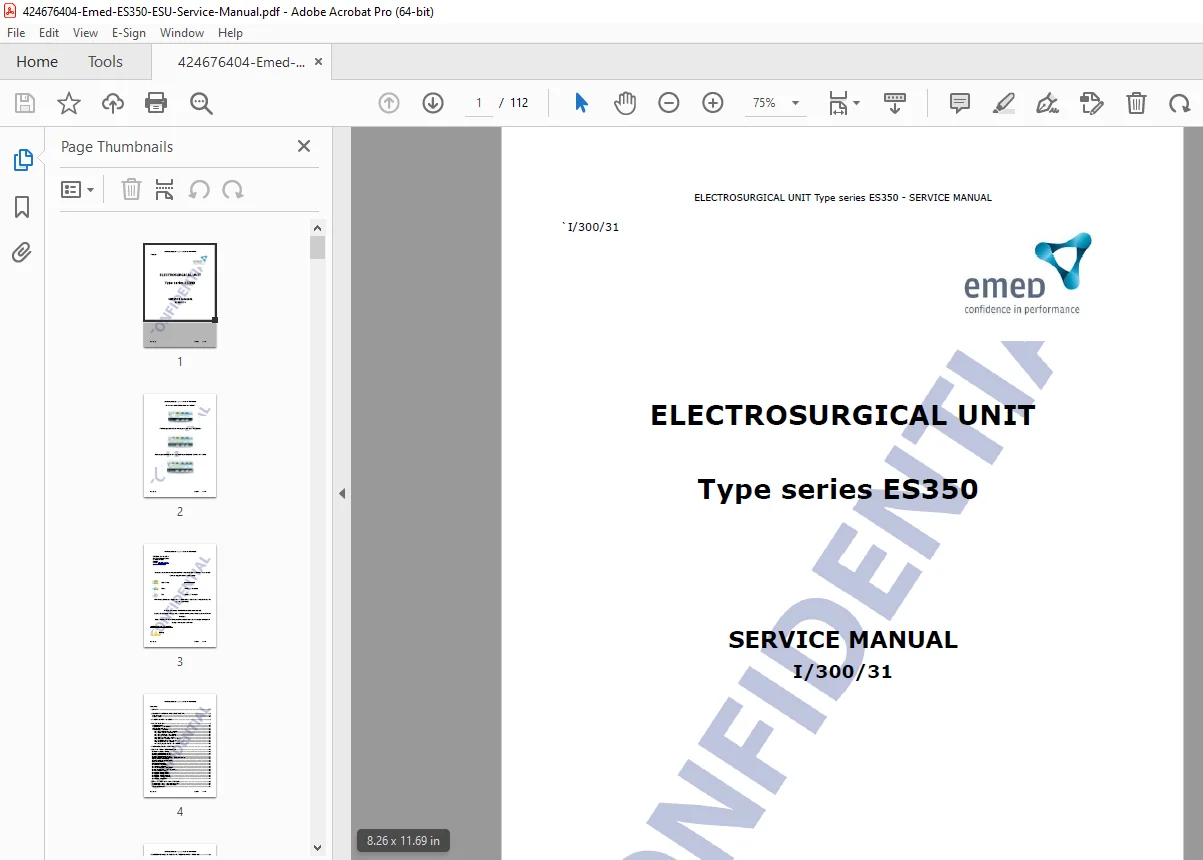Image resolution: width=1203 pixels, height=860 pixels.
Task: Print the document
Action: 156,103
